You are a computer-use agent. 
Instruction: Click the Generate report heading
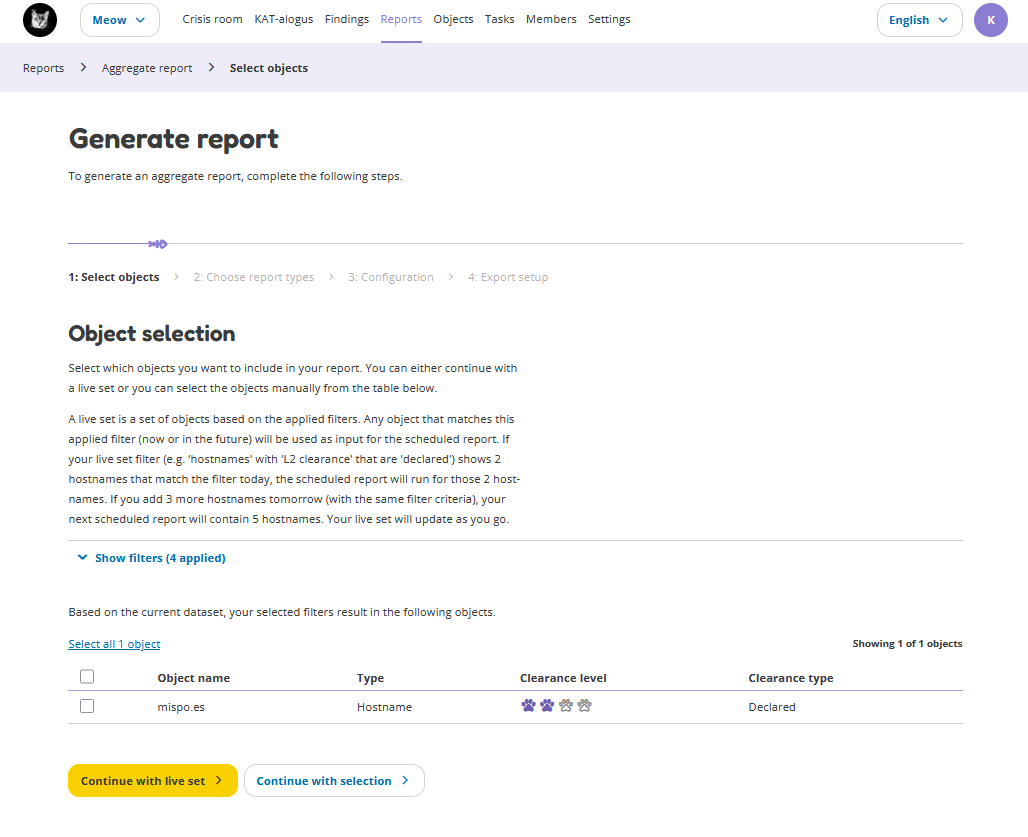click(174, 139)
